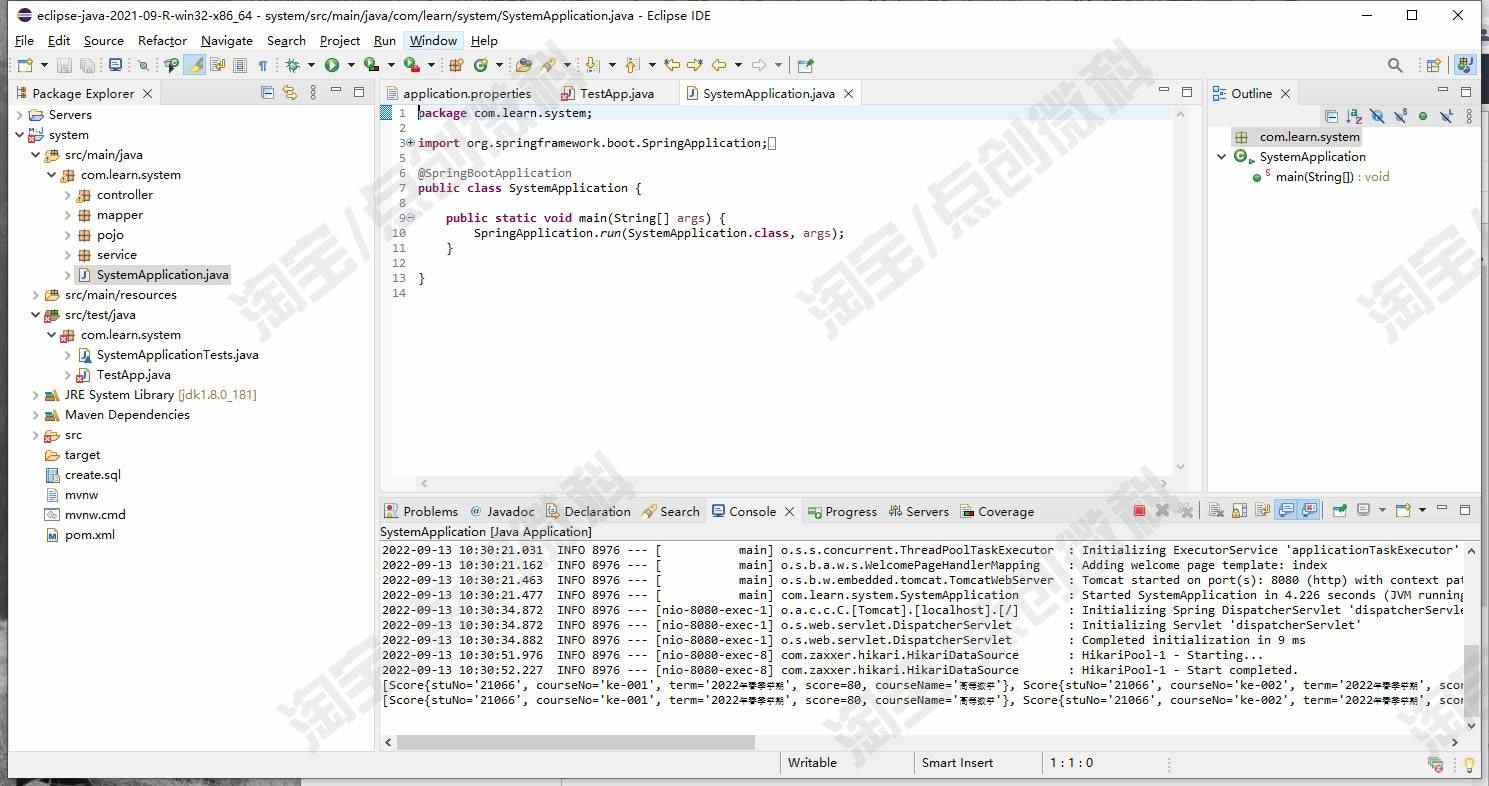
Task: Toggle Hide Local Types in Outline
Action: coord(1446,116)
